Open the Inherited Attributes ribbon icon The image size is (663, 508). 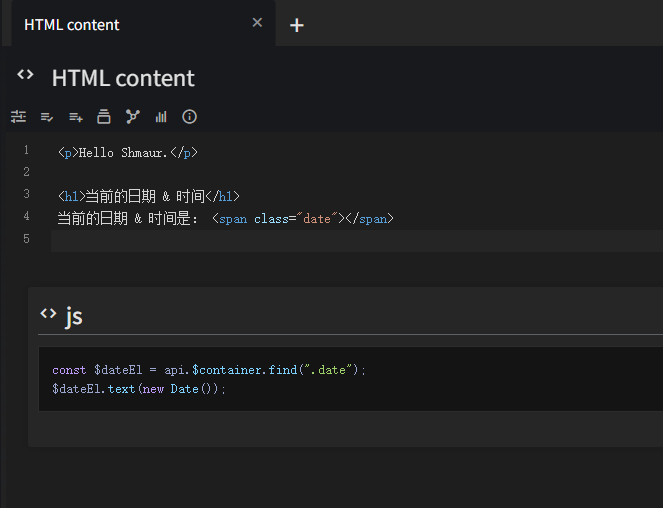point(75,117)
